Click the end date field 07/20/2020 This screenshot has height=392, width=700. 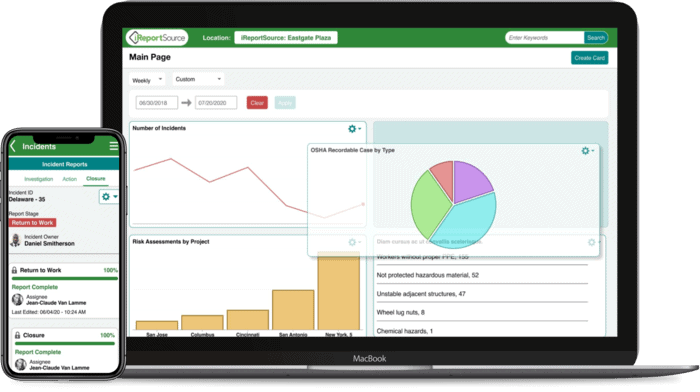coord(216,103)
